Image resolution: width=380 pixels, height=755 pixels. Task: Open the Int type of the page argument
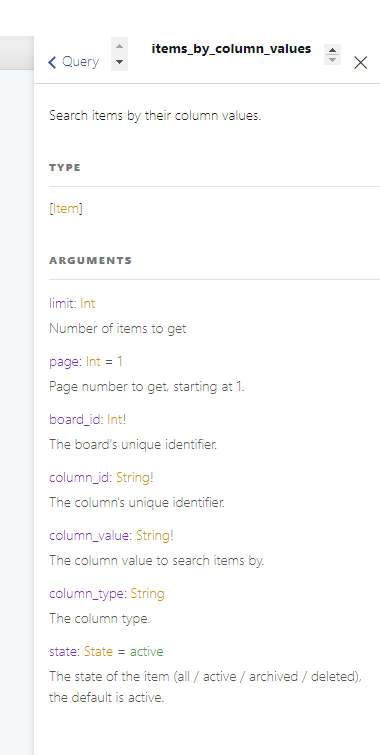[x=93, y=361]
